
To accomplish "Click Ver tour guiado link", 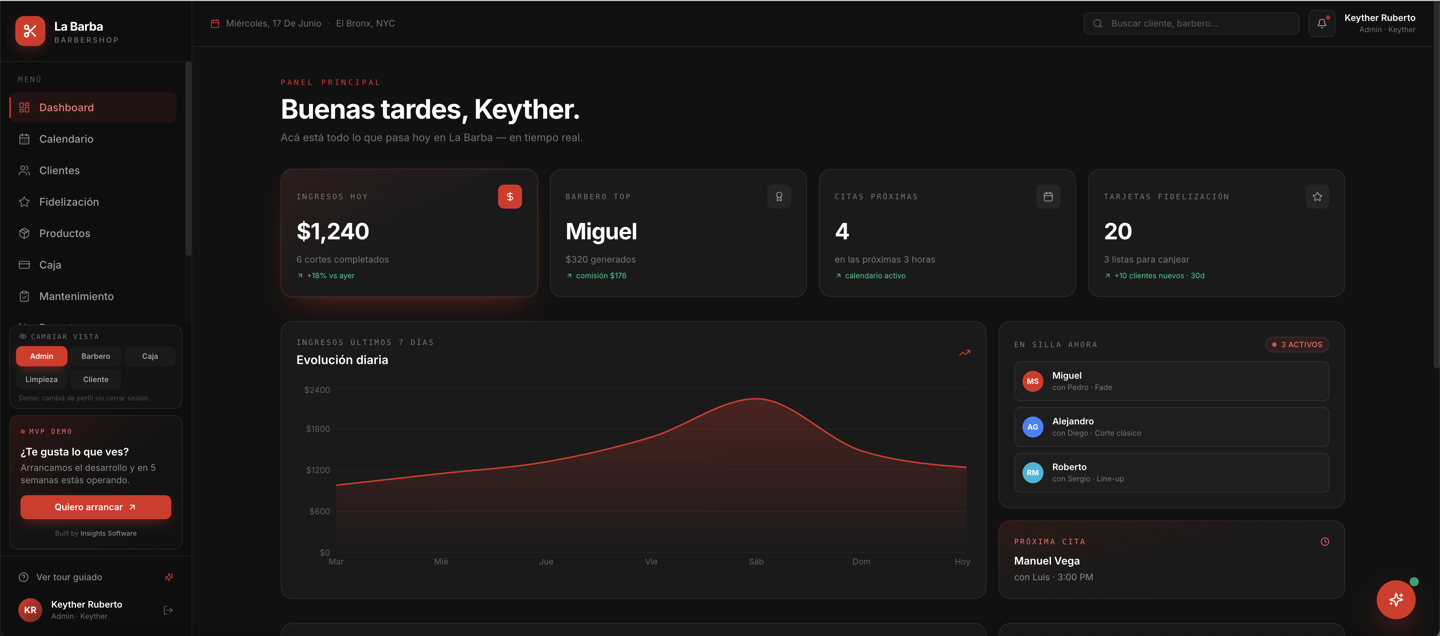I will point(69,577).
